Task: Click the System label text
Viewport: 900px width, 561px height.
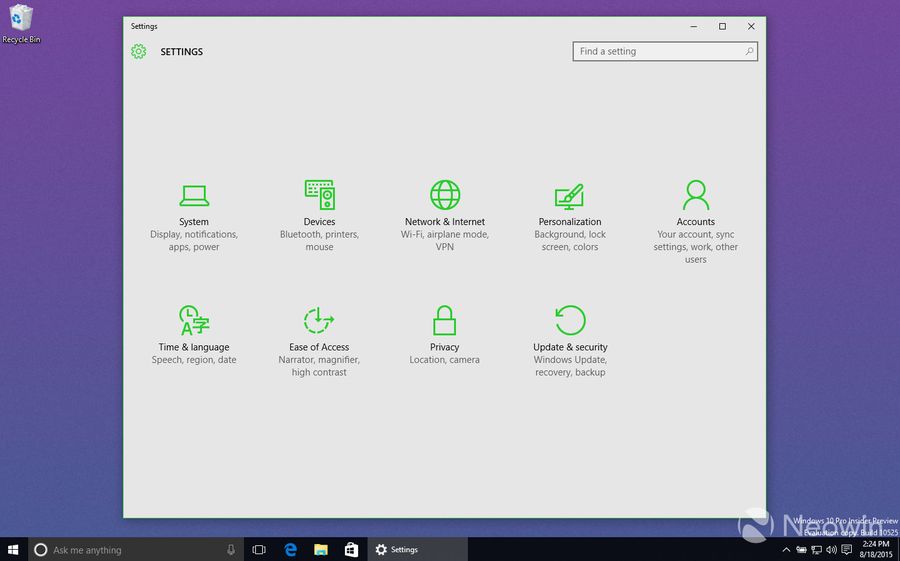Action: [194, 222]
